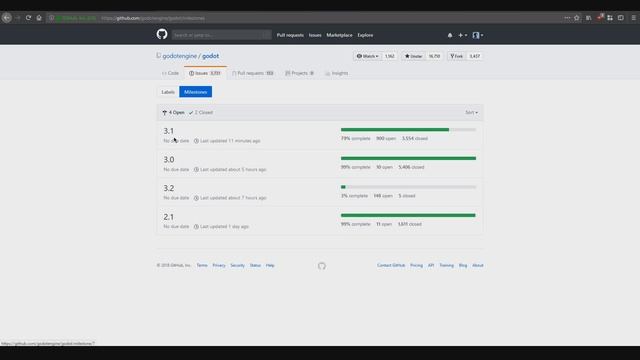Open the Sort dropdown for milestones

pyautogui.click(x=471, y=112)
